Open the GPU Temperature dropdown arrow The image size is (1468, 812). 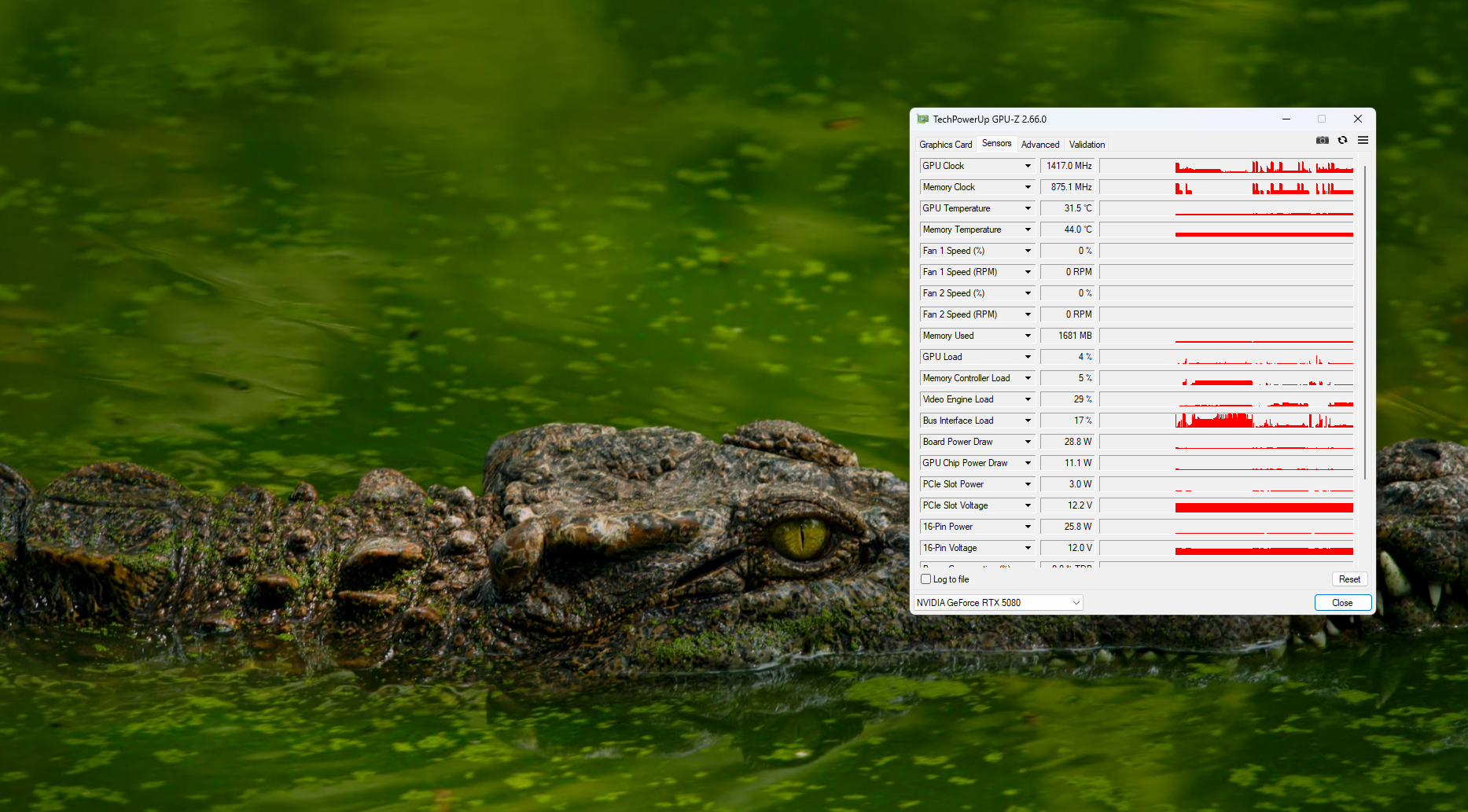point(1027,208)
